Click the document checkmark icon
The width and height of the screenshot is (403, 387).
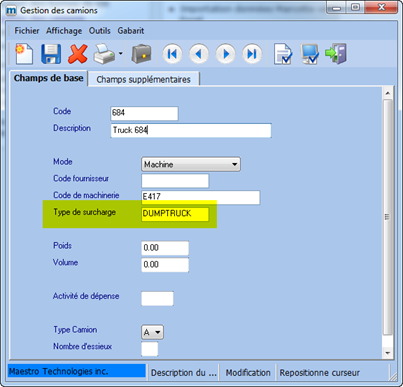click(283, 54)
